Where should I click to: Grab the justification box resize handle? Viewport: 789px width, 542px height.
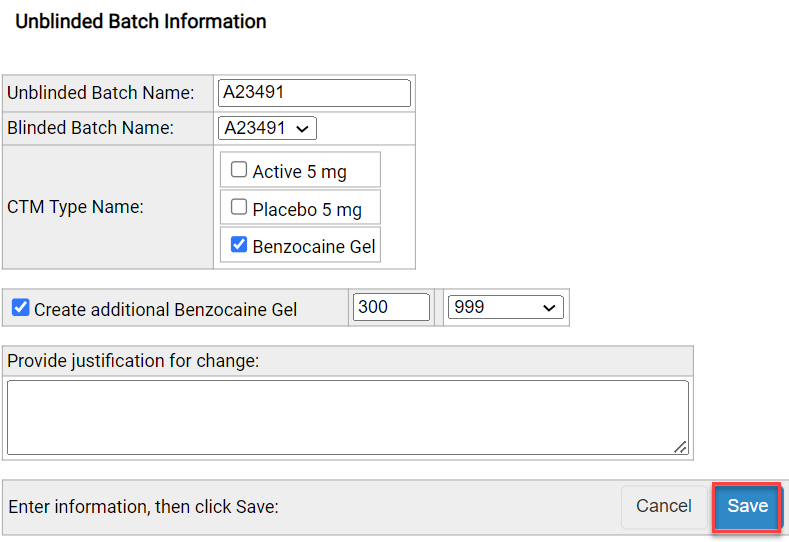point(681,447)
